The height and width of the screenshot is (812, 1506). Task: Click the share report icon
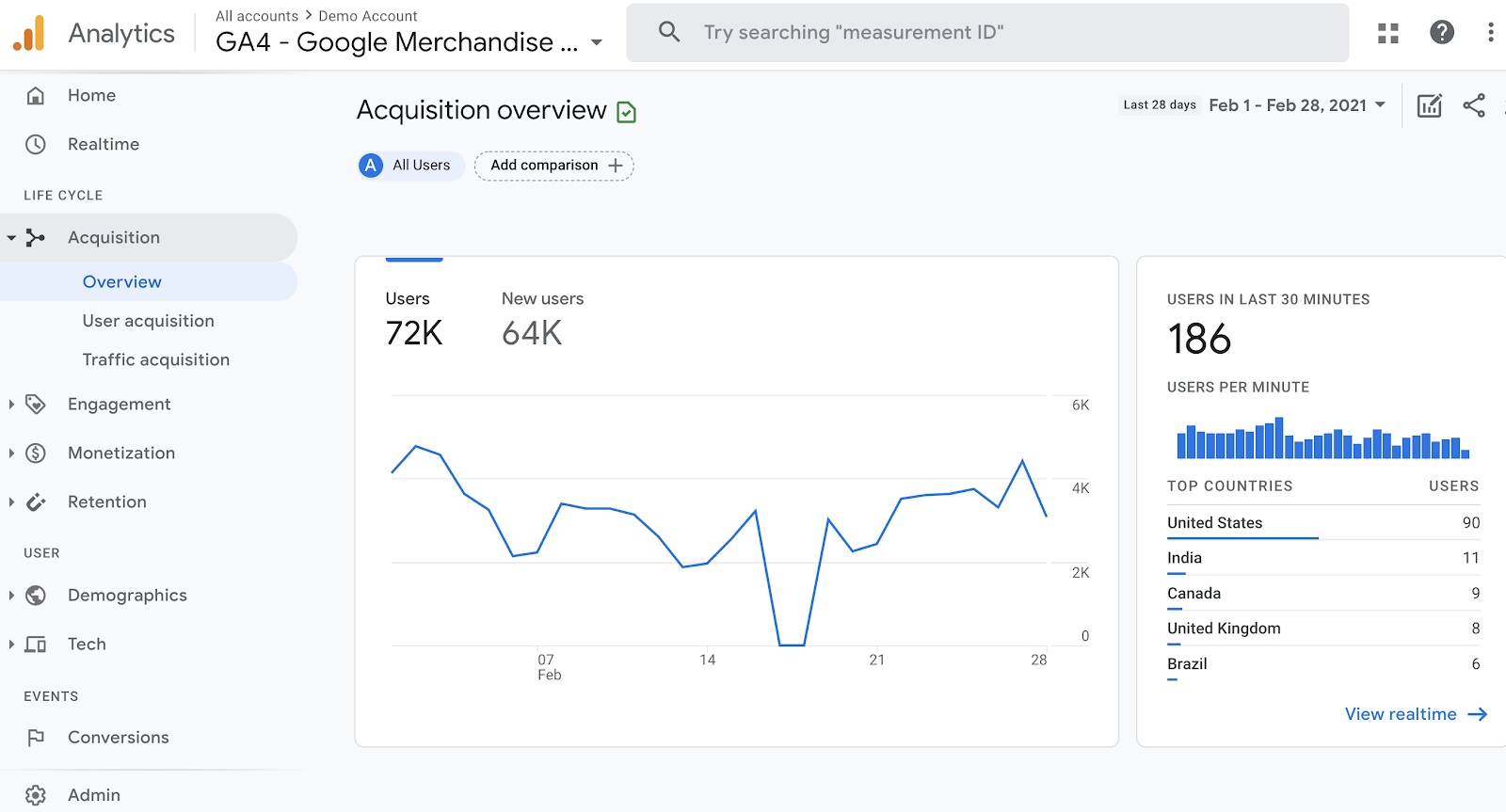(x=1474, y=105)
